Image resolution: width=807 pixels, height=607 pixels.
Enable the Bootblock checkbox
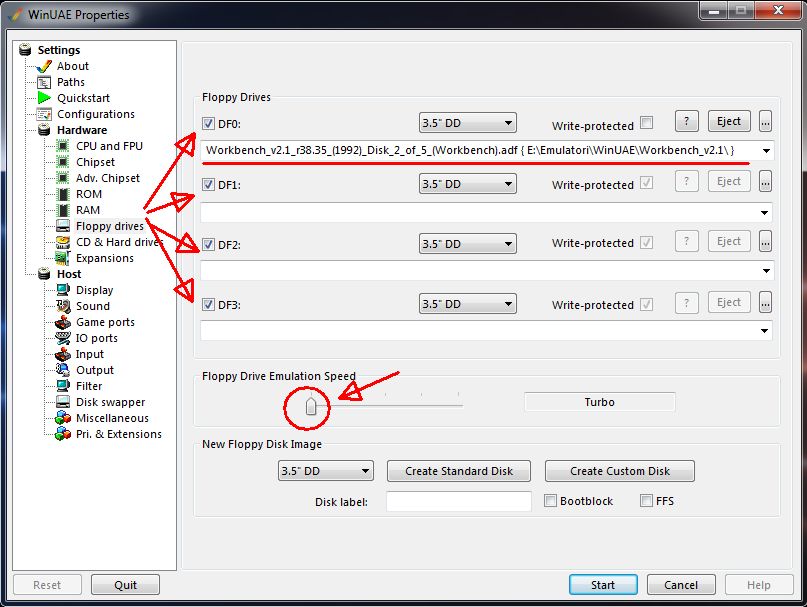pyautogui.click(x=551, y=500)
